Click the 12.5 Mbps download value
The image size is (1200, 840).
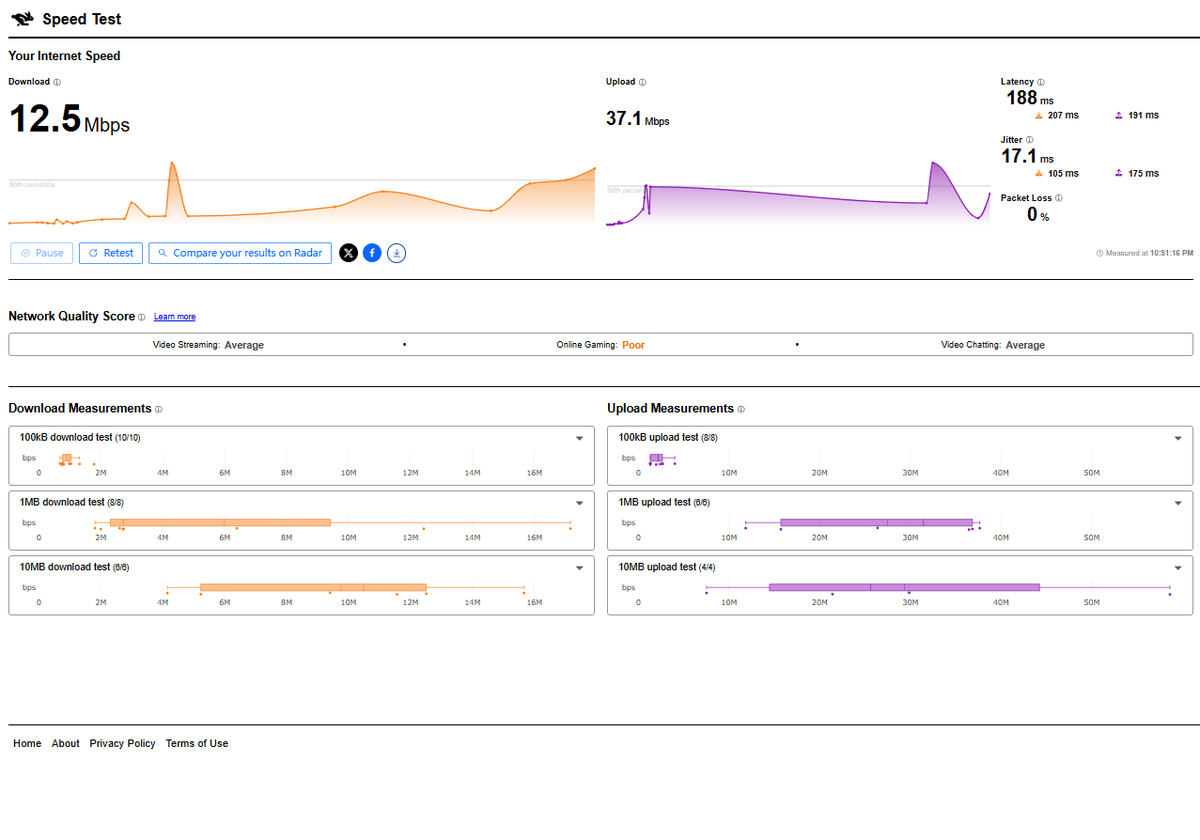pyautogui.click(x=69, y=119)
